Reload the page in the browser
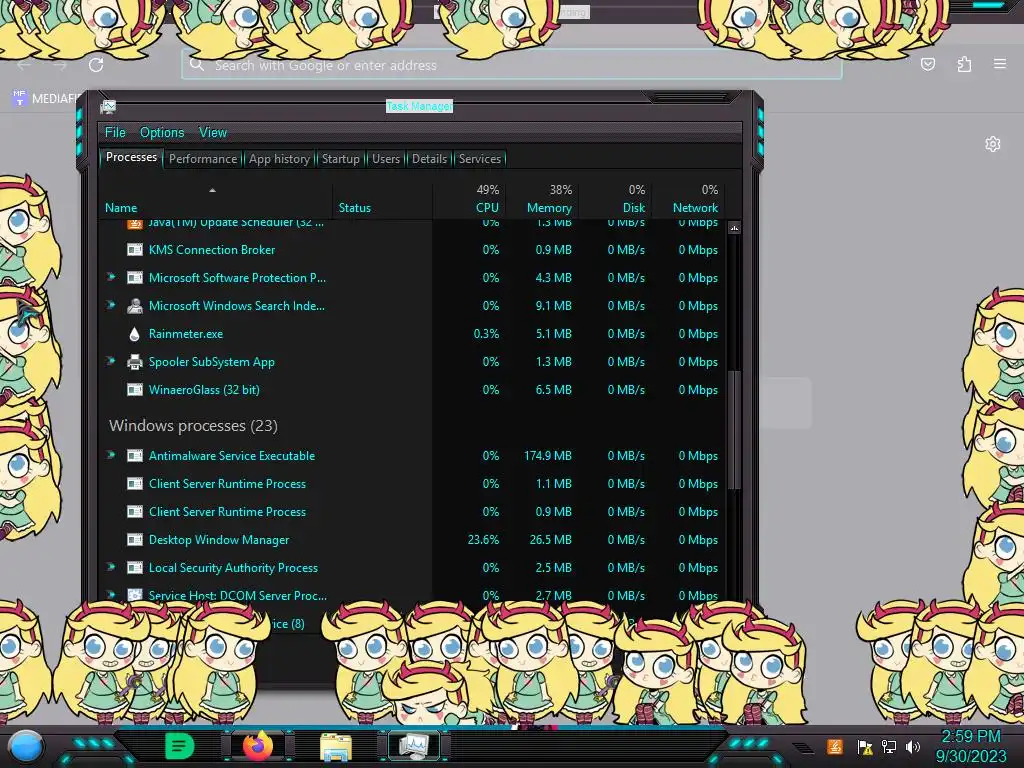1024x768 pixels. 96,65
